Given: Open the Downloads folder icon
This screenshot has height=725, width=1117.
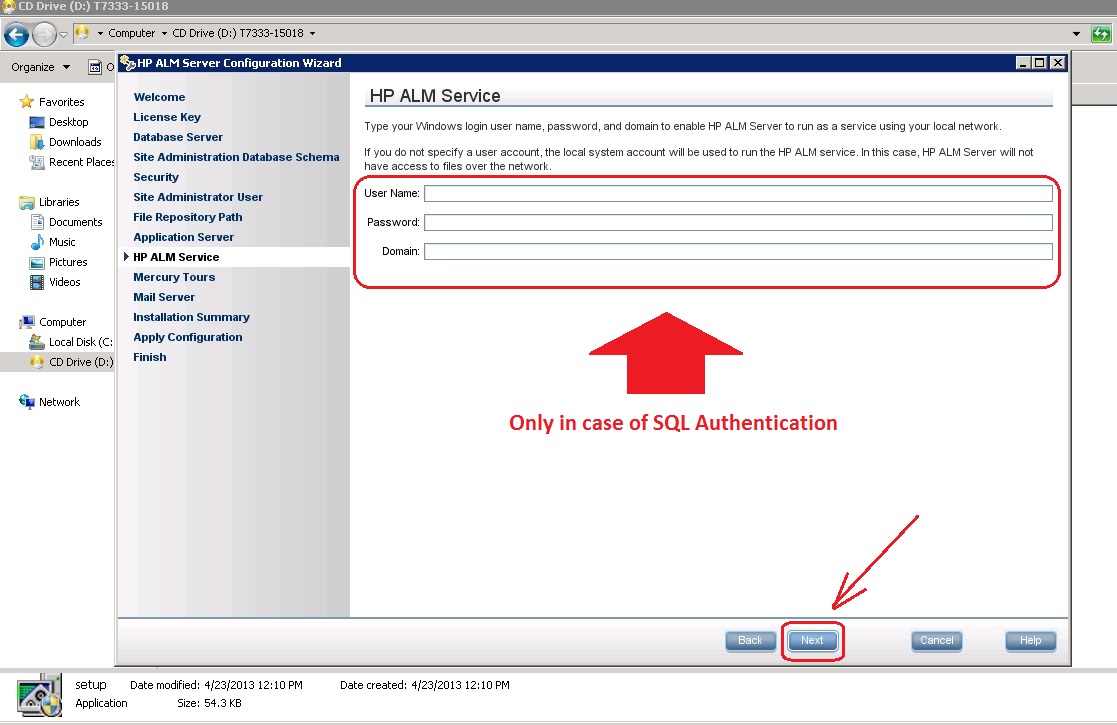Looking at the screenshot, I should click(36, 142).
